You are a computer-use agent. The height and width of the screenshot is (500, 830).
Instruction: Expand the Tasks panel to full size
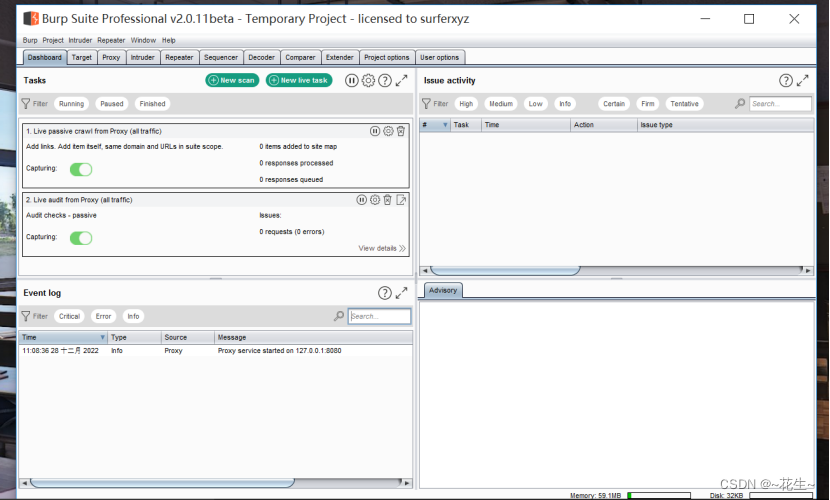(402, 80)
